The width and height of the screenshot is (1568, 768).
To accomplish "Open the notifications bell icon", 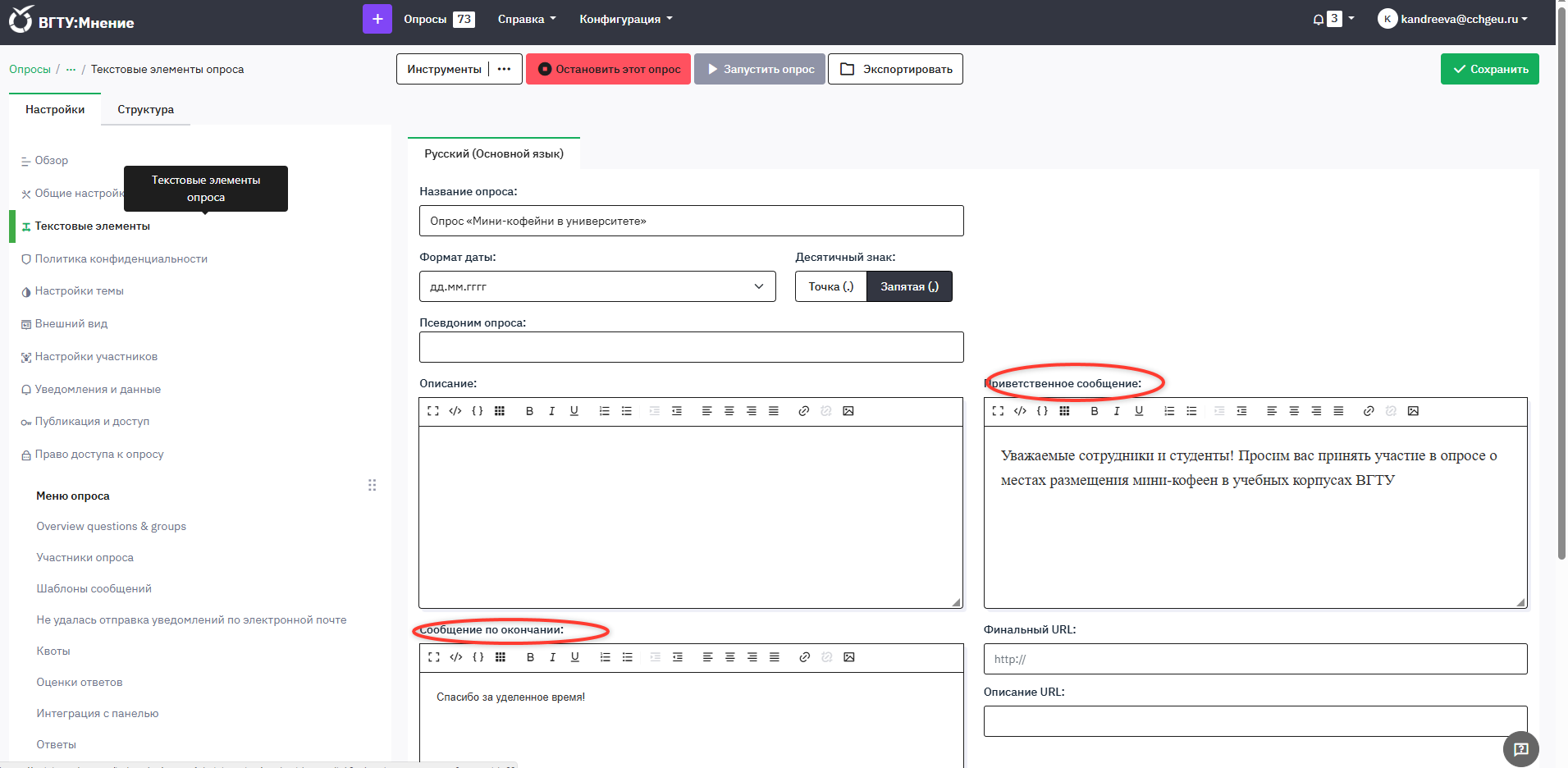I will (1318, 20).
